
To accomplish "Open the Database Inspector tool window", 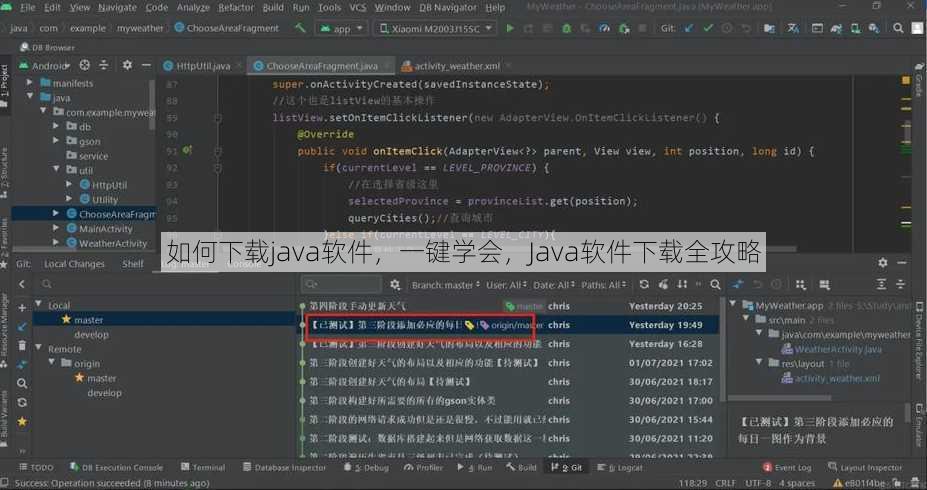I will click(284, 467).
